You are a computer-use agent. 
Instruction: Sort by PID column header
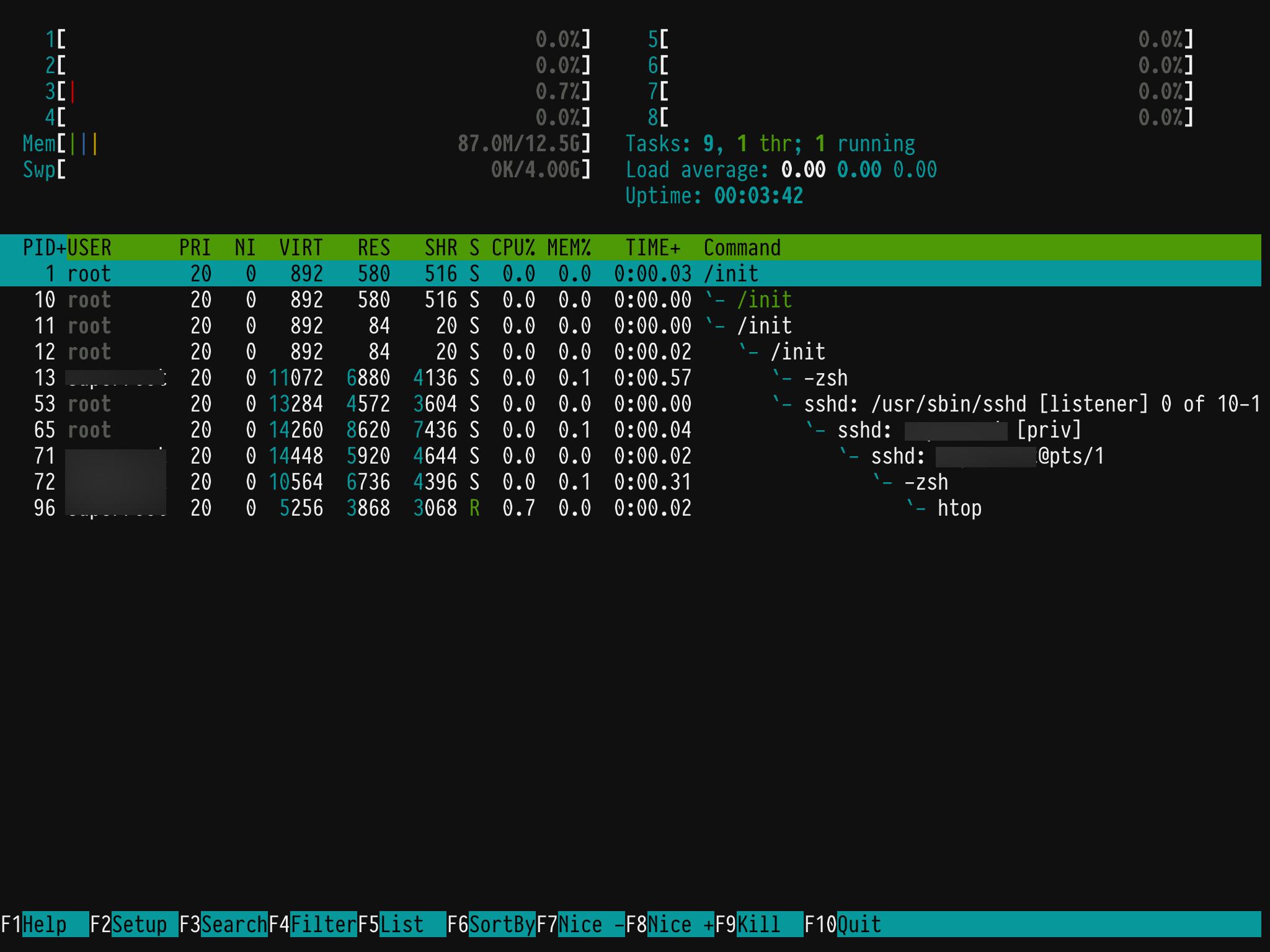pyautogui.click(x=43, y=247)
